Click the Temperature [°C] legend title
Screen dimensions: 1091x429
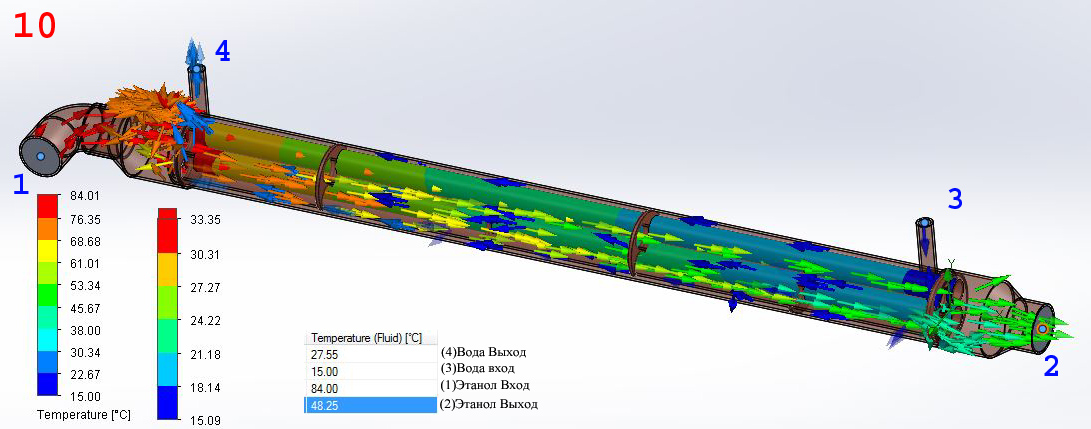tap(83, 415)
